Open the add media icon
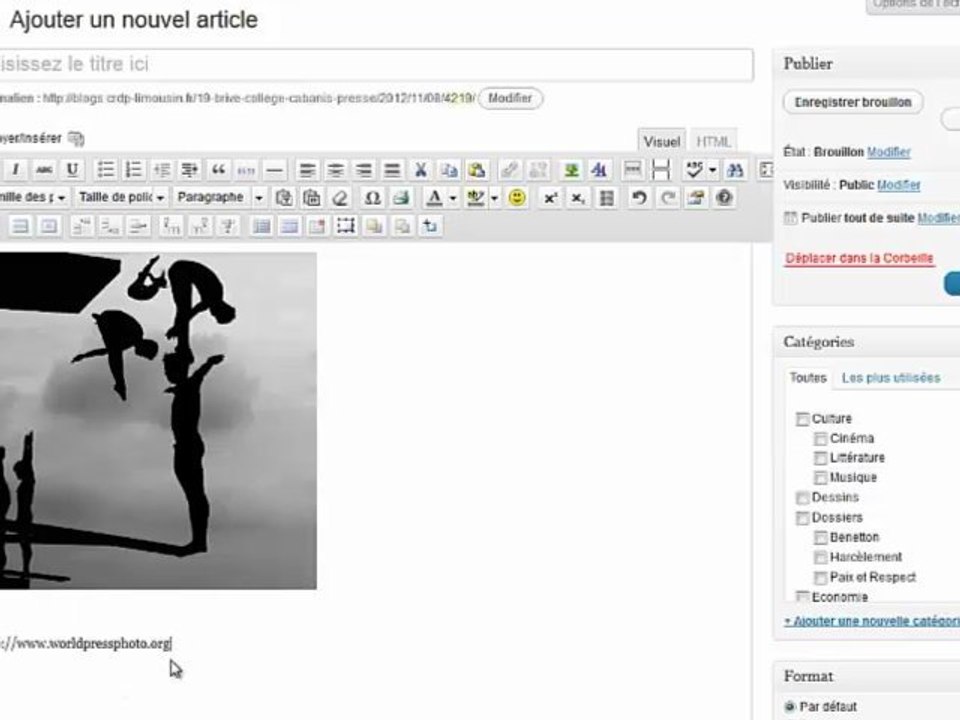This screenshot has height=720, width=960. point(76,139)
